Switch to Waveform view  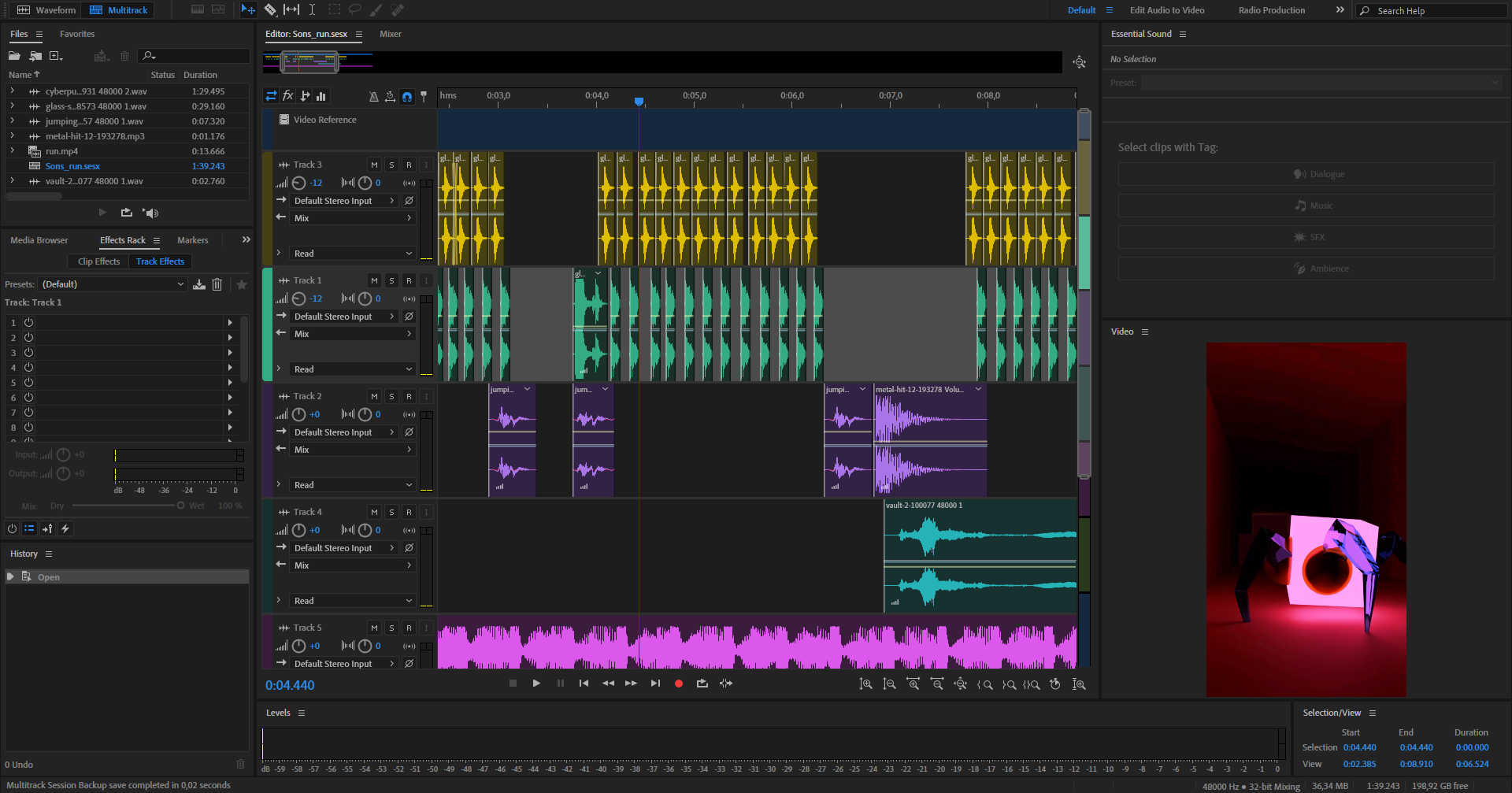(x=47, y=10)
